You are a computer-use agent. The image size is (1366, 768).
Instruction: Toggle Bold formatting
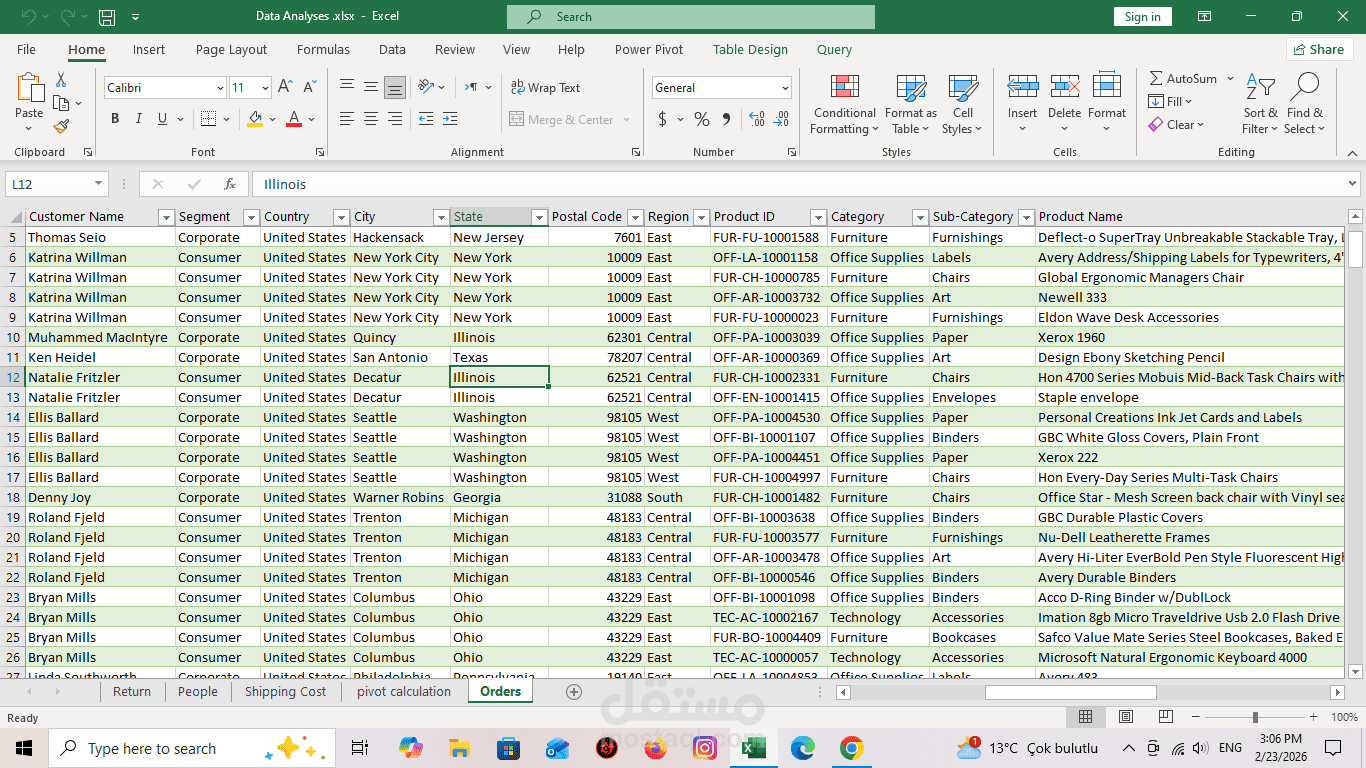point(115,119)
